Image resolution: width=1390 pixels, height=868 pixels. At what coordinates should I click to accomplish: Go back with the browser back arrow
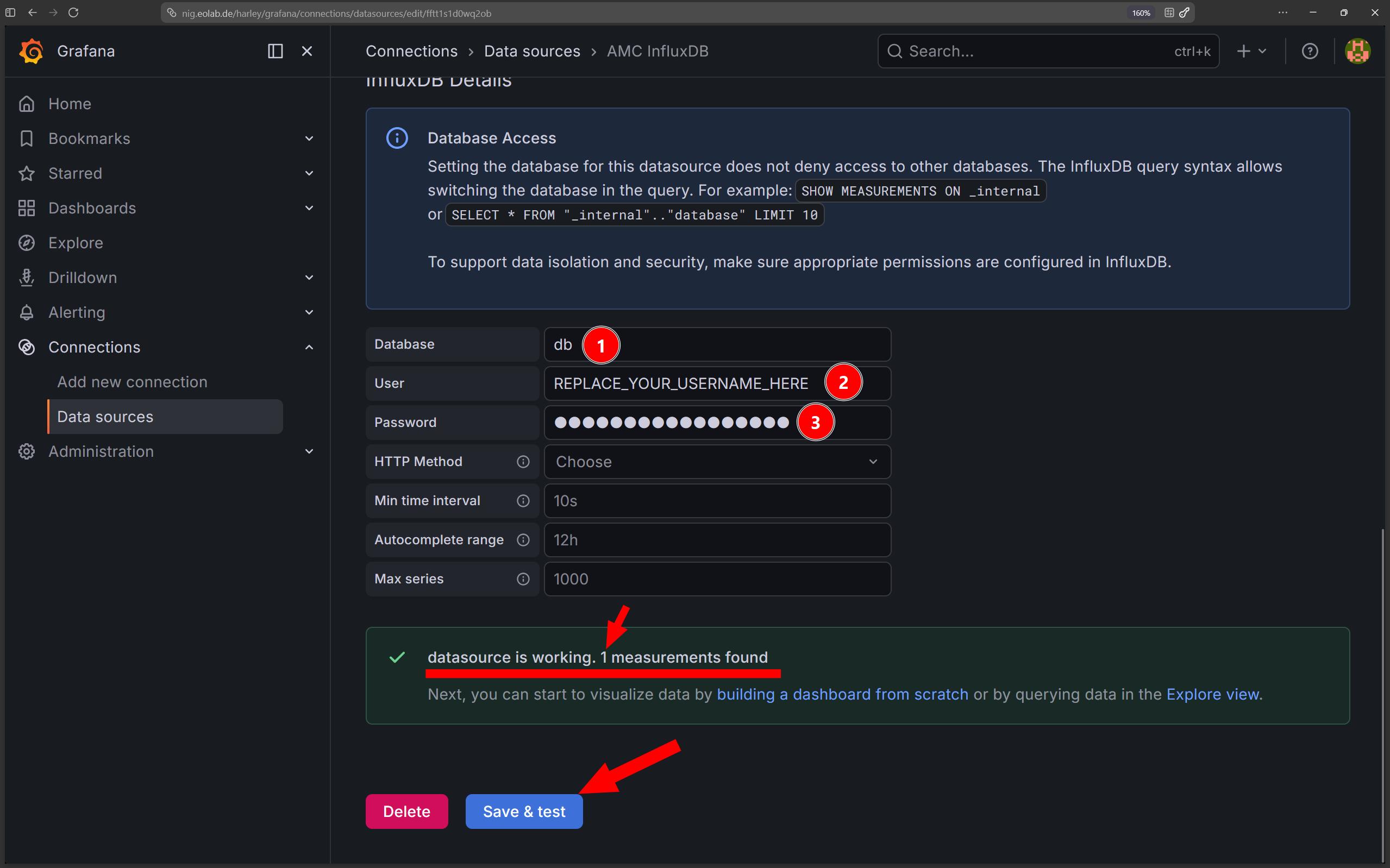coord(32,12)
